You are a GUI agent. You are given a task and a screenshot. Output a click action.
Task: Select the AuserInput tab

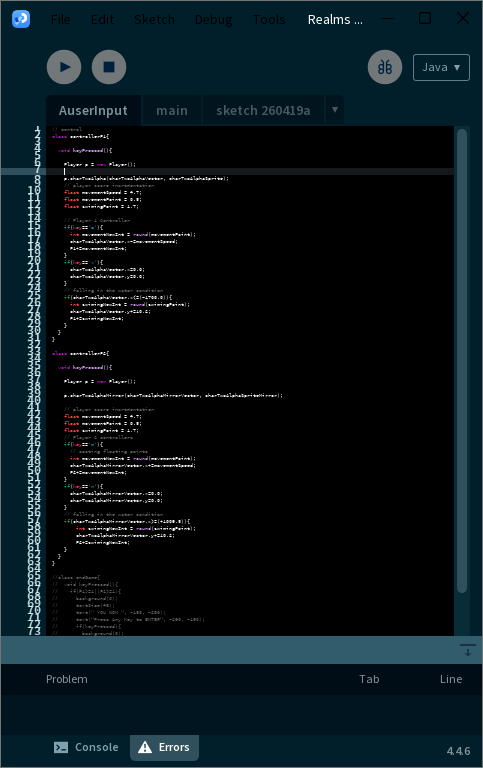tap(93, 111)
